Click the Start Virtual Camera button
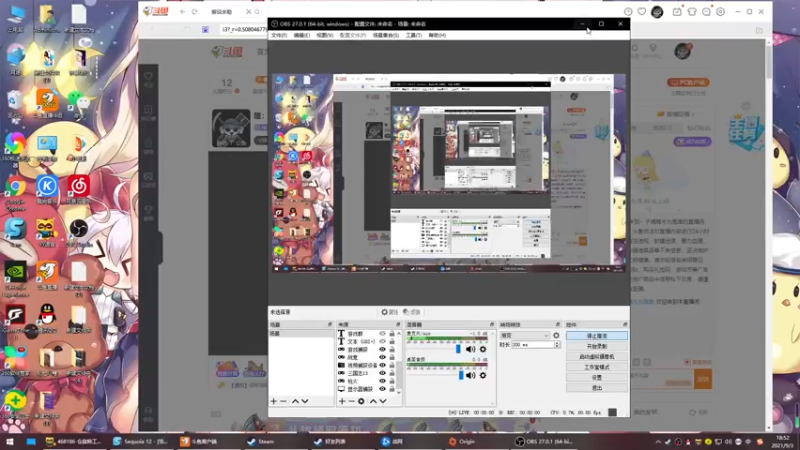Viewport: 800px width, 450px height. (596, 357)
